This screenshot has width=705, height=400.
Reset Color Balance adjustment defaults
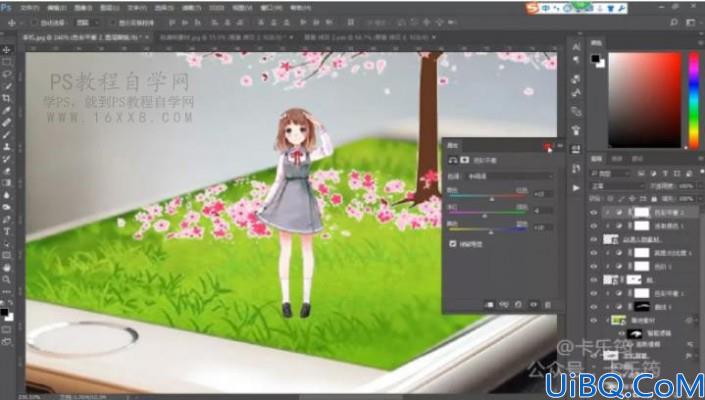(x=518, y=305)
